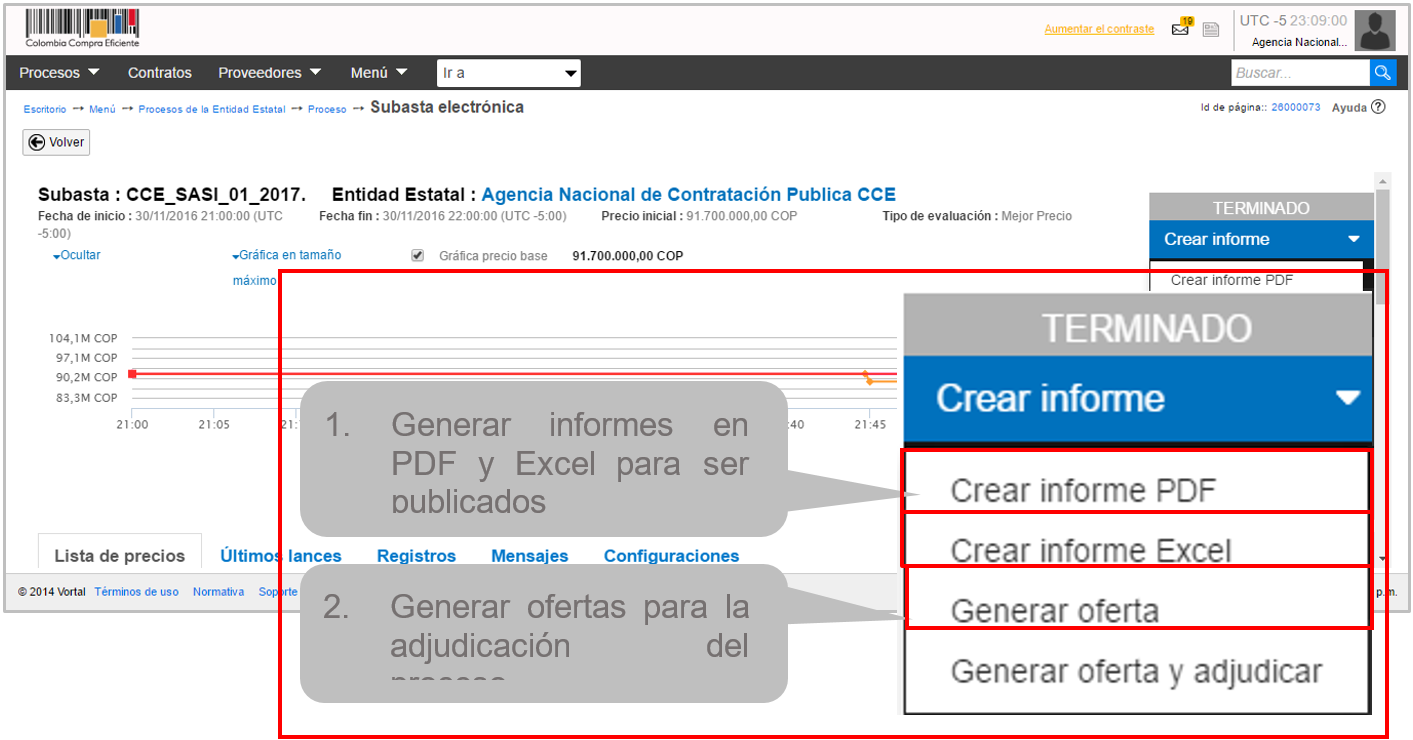Open the Ir a combo box
Image resolution: width=1413 pixels, height=740 pixels.
pyautogui.click(x=508, y=73)
